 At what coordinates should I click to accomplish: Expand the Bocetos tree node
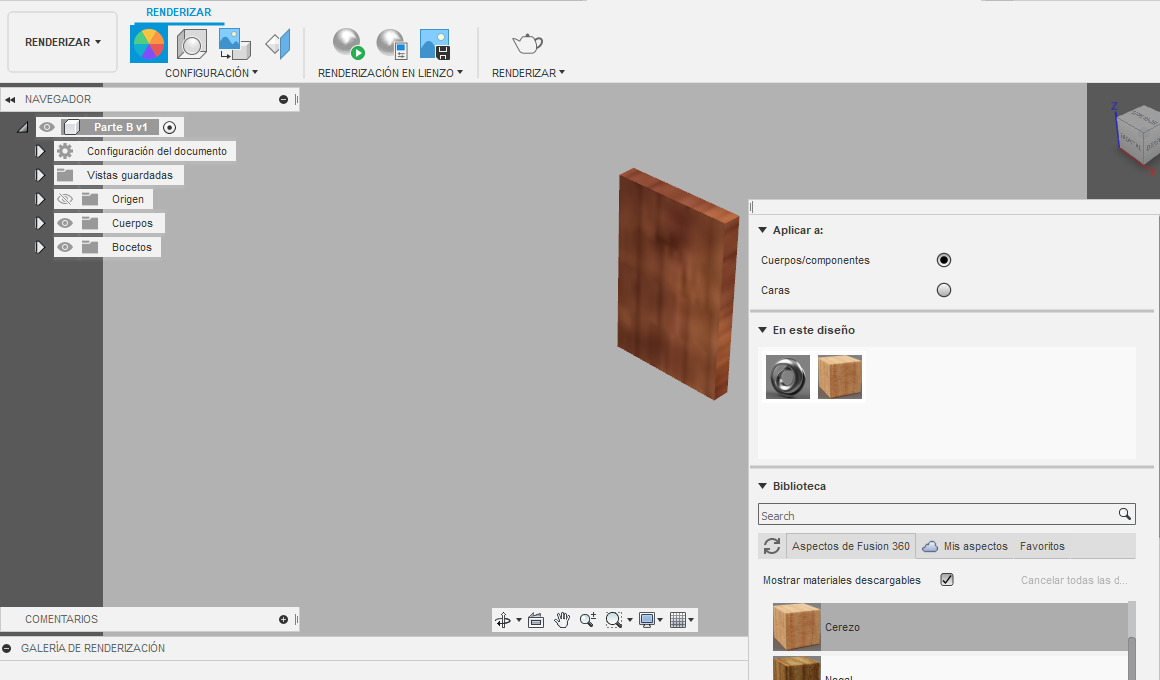(40, 247)
